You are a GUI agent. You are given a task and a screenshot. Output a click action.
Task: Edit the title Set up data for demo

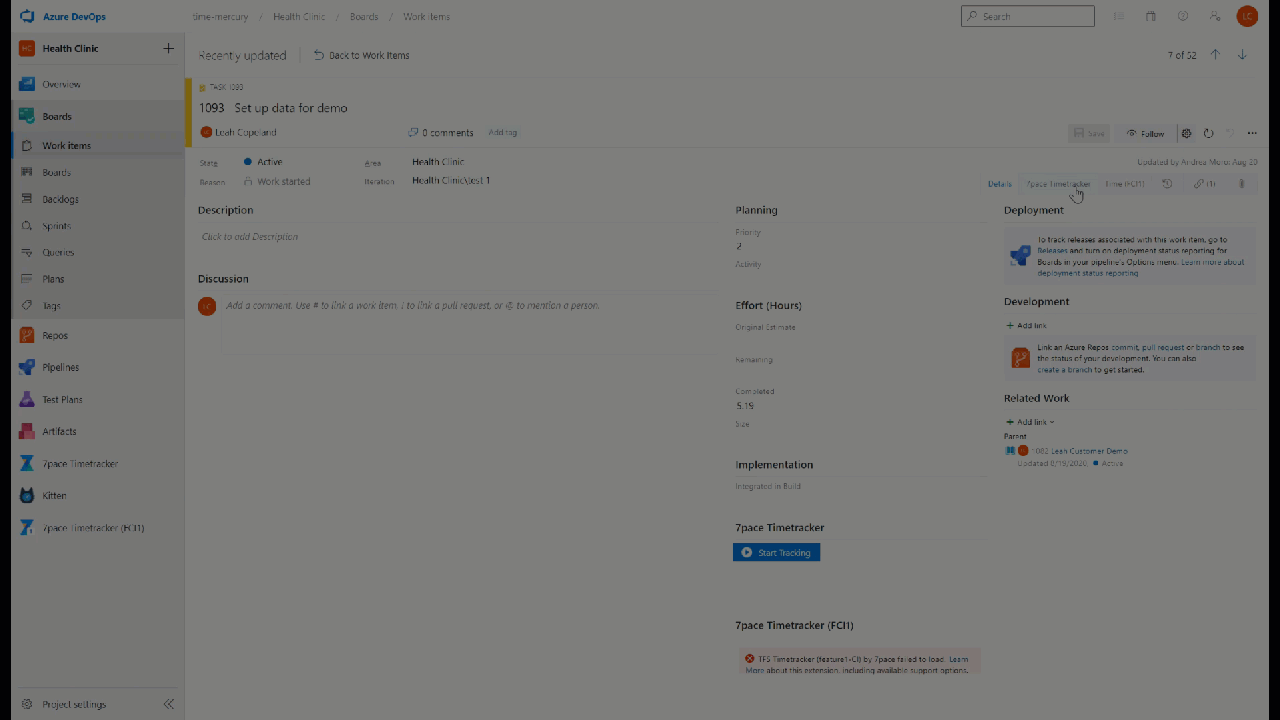(x=291, y=108)
